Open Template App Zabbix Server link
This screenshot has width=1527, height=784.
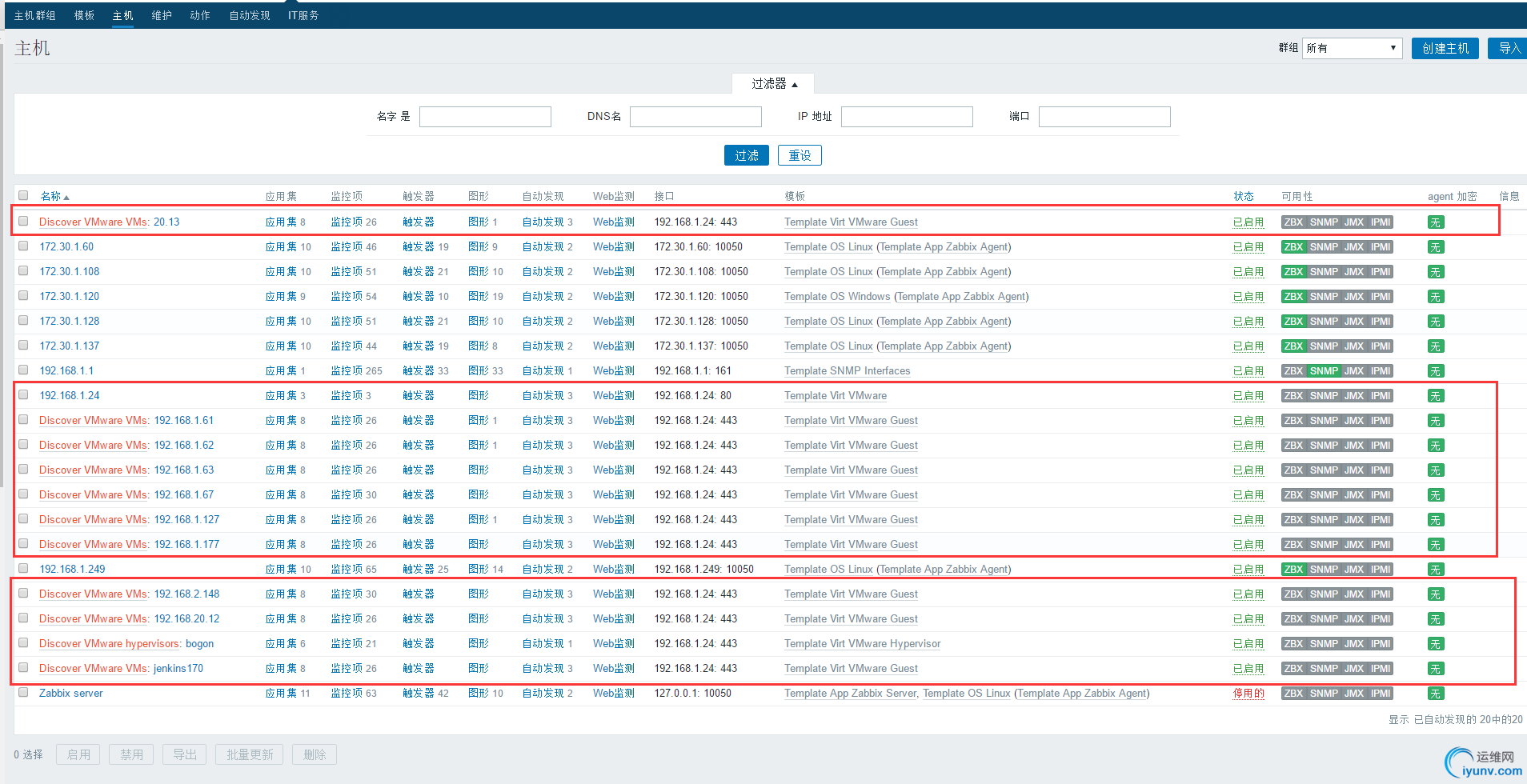click(x=850, y=693)
